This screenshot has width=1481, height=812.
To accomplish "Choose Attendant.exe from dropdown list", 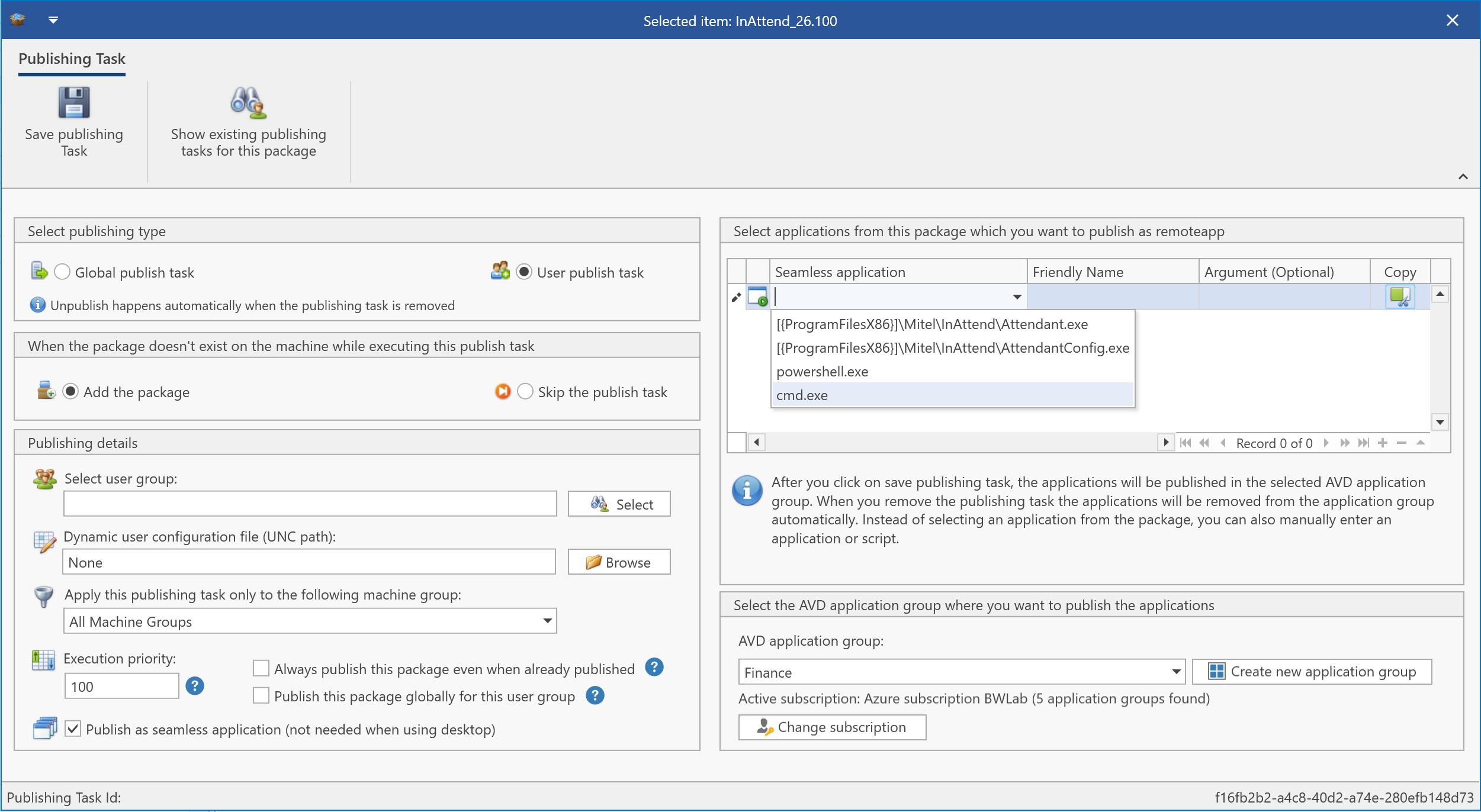I will [x=931, y=324].
